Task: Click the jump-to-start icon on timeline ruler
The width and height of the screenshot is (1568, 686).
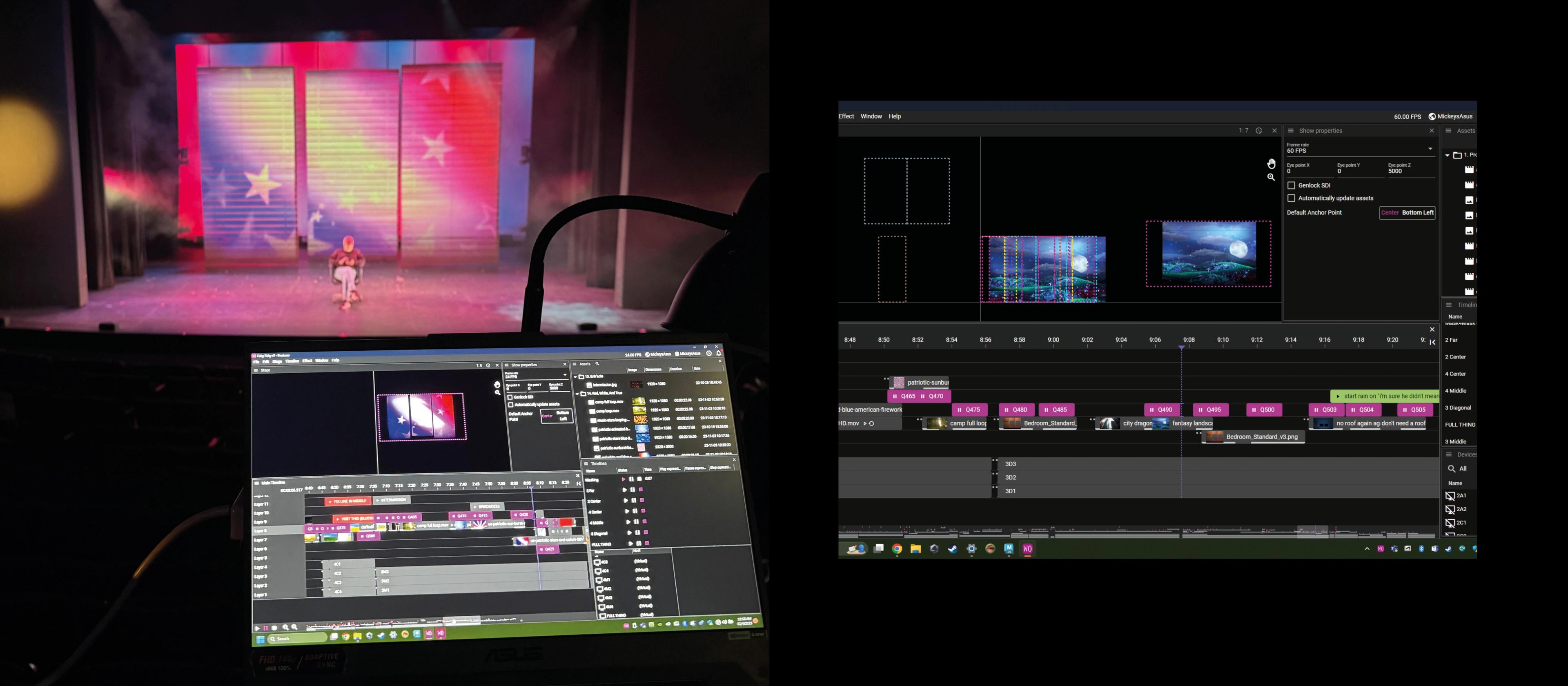Action: [1432, 341]
